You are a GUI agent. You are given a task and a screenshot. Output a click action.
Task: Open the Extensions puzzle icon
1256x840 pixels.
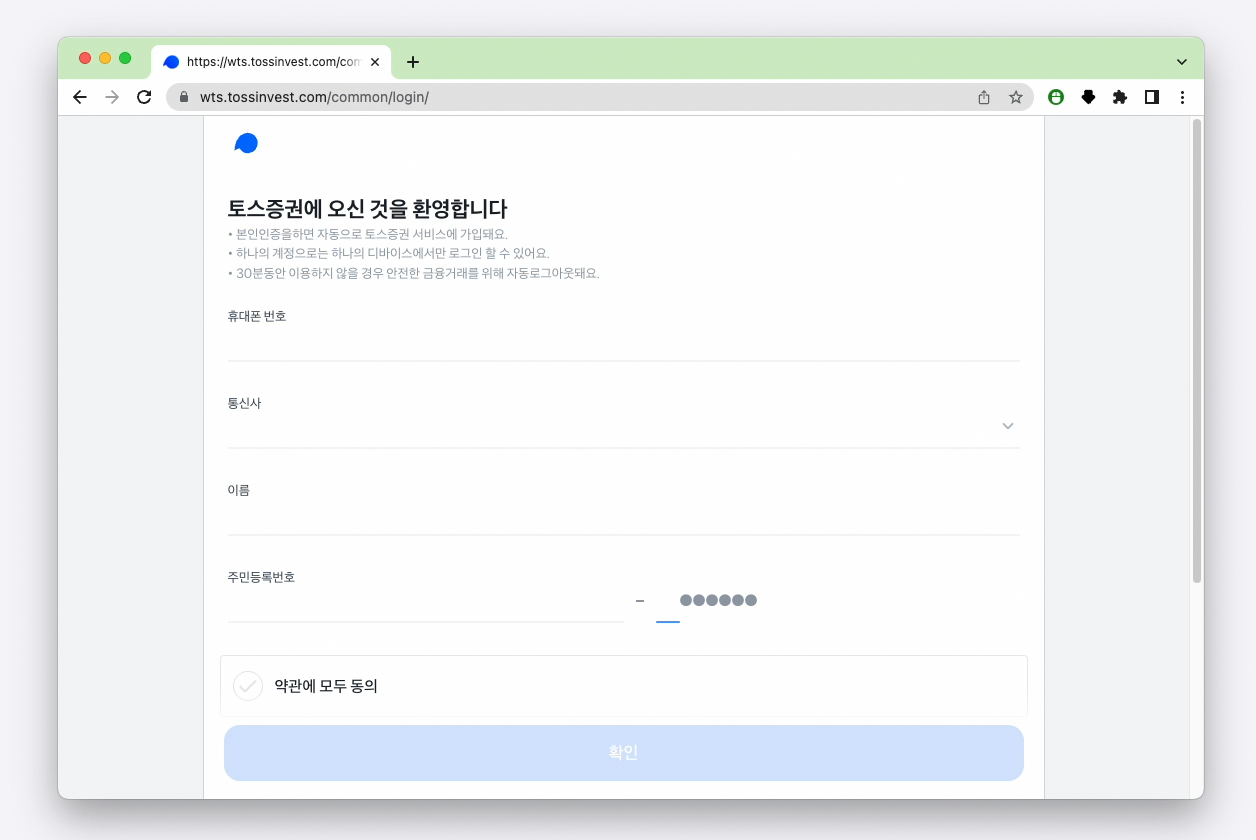tap(1120, 97)
